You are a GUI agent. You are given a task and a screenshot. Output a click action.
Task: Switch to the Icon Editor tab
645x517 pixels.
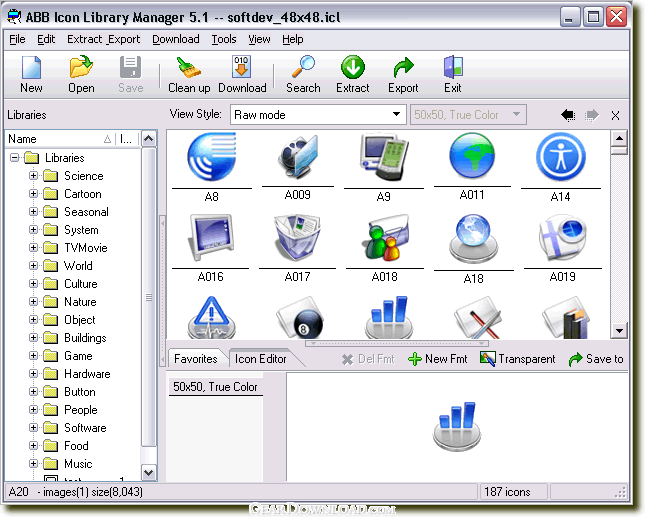click(260, 359)
